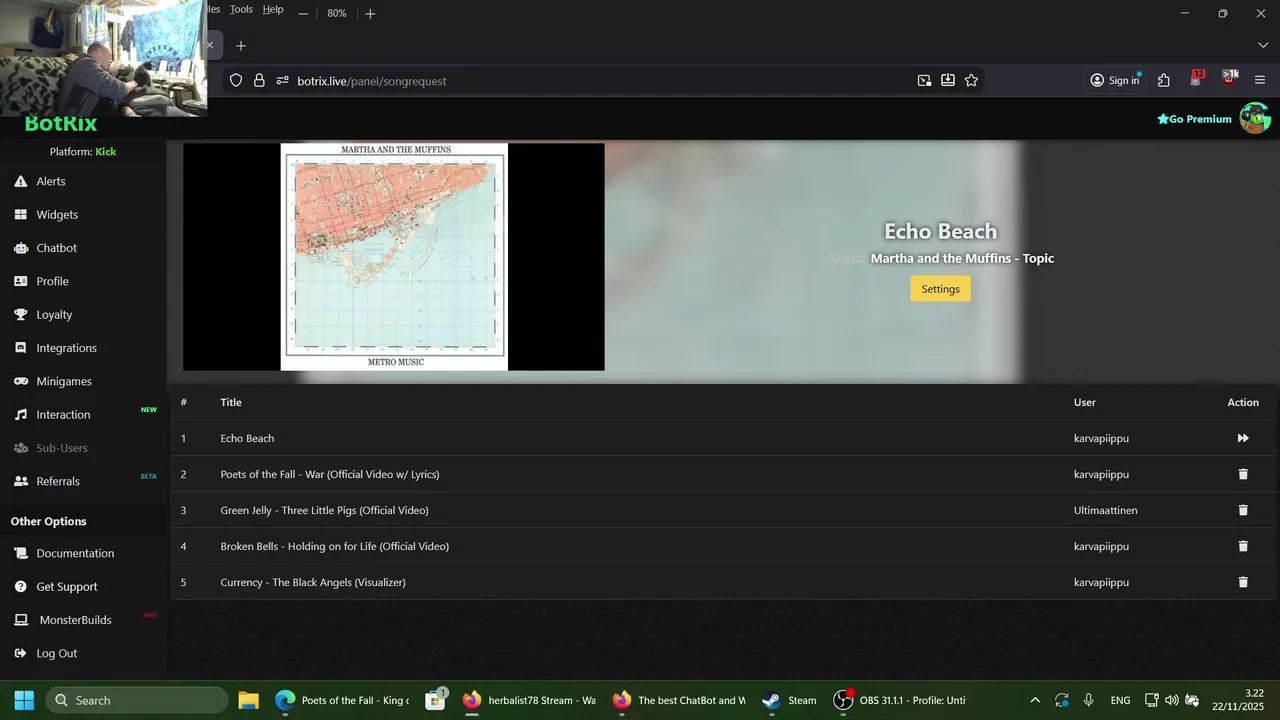1280x720 pixels.
Task: Click the Echo Beach album art video
Action: tap(394, 257)
